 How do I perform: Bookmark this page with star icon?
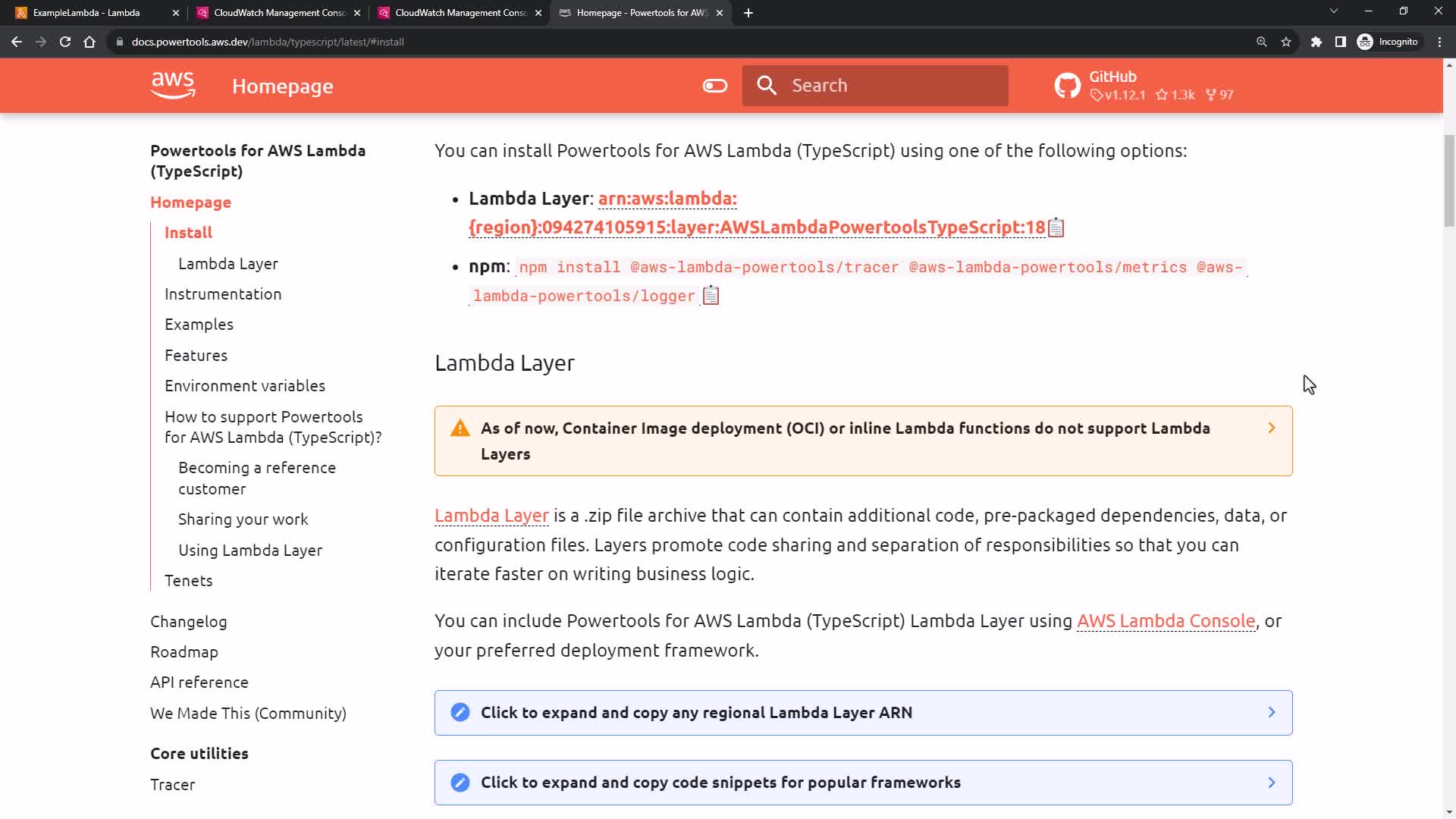1286,42
